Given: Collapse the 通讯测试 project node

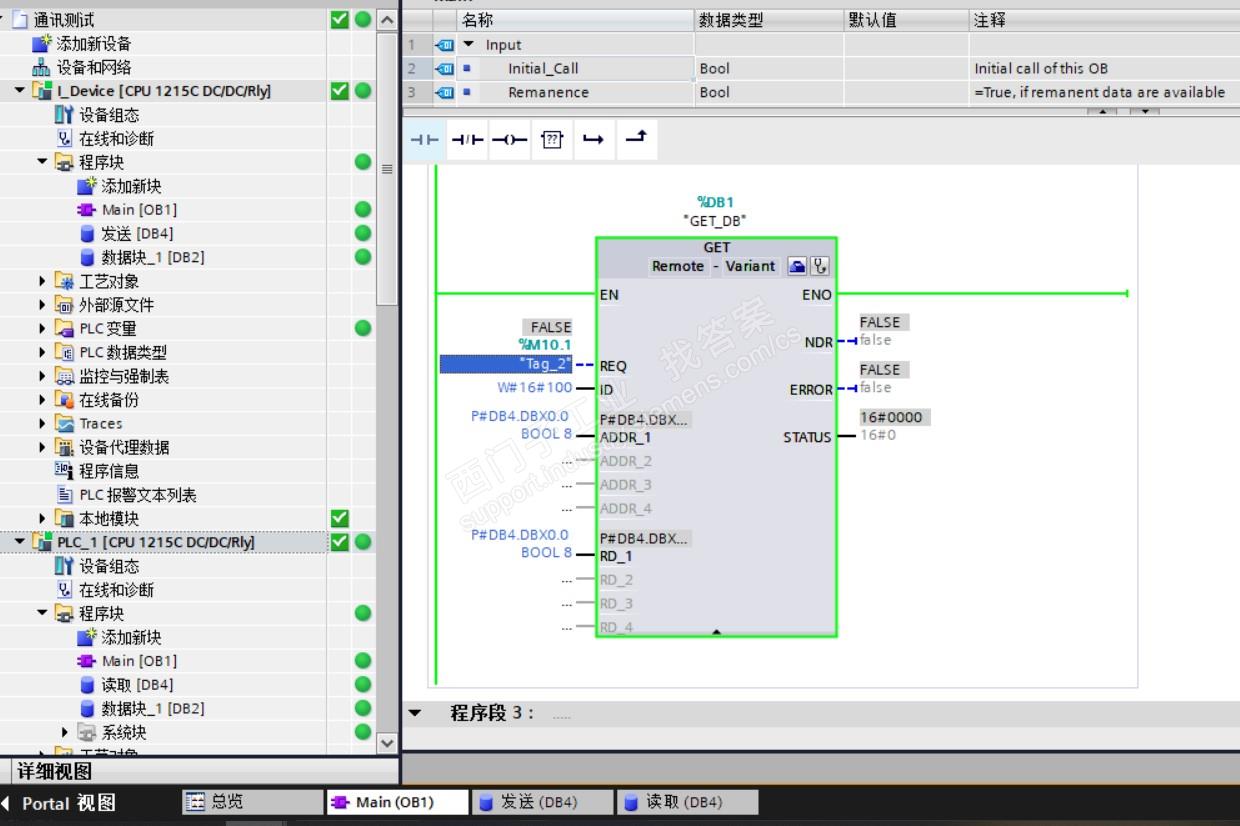Looking at the screenshot, I should coord(3,19).
